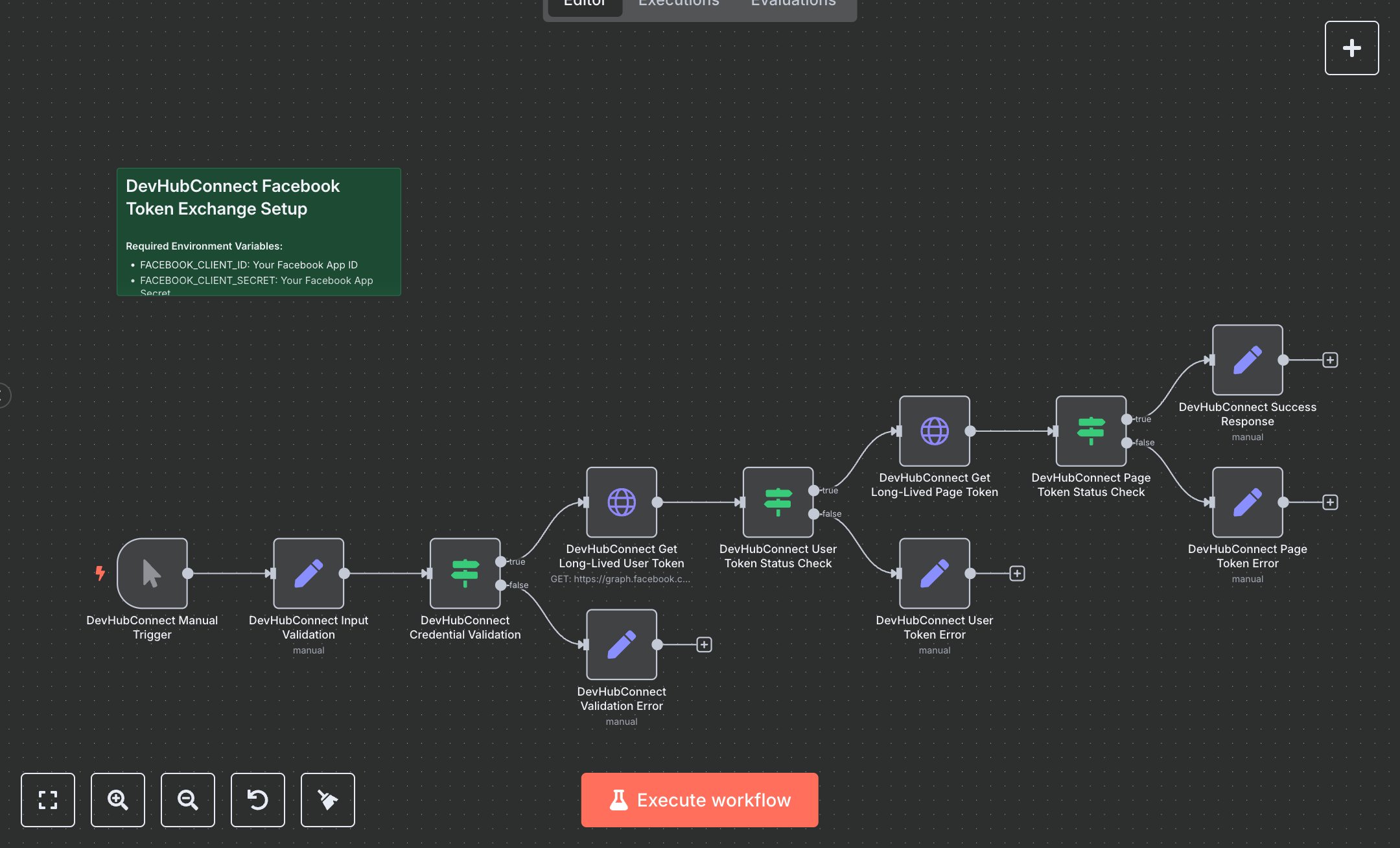Add a node after User Token Error output
Viewport: 1400px width, 848px height.
(1017, 573)
